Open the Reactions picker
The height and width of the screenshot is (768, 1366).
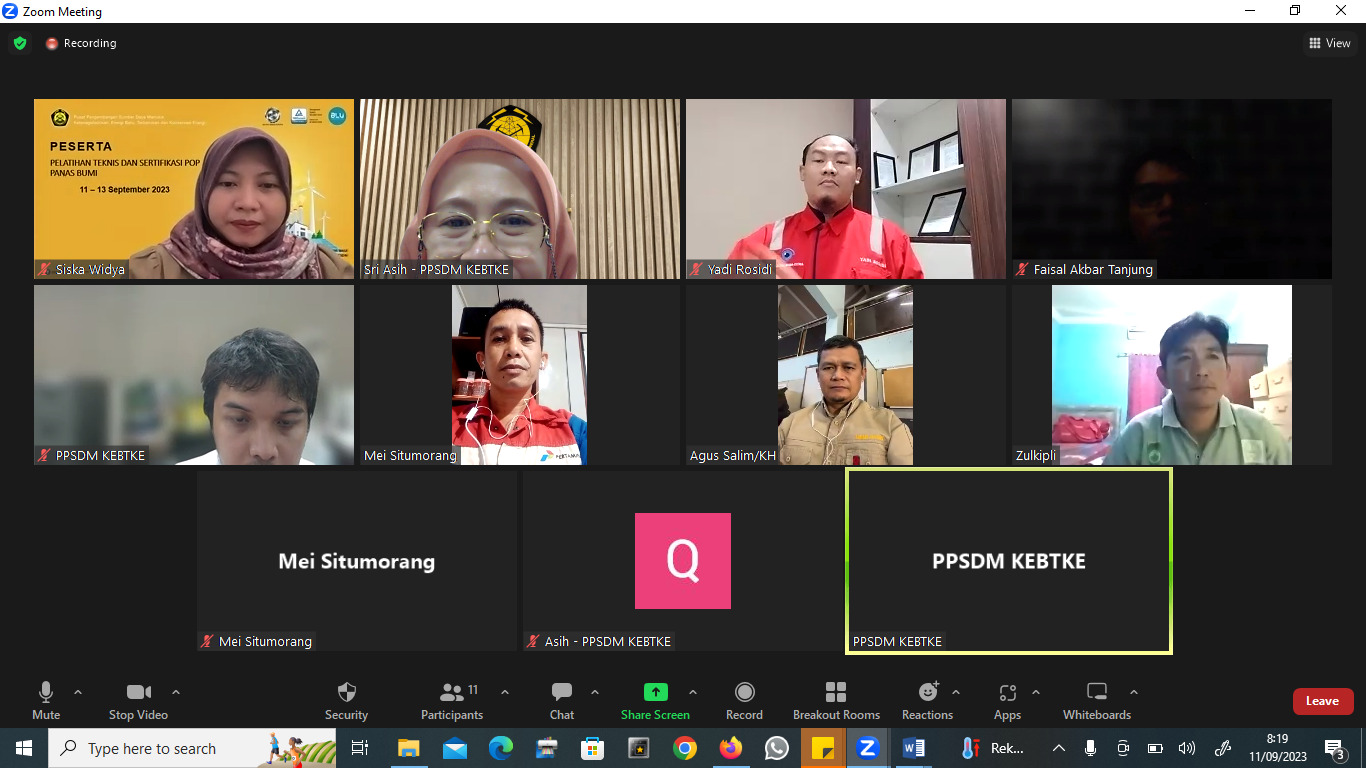(x=927, y=700)
